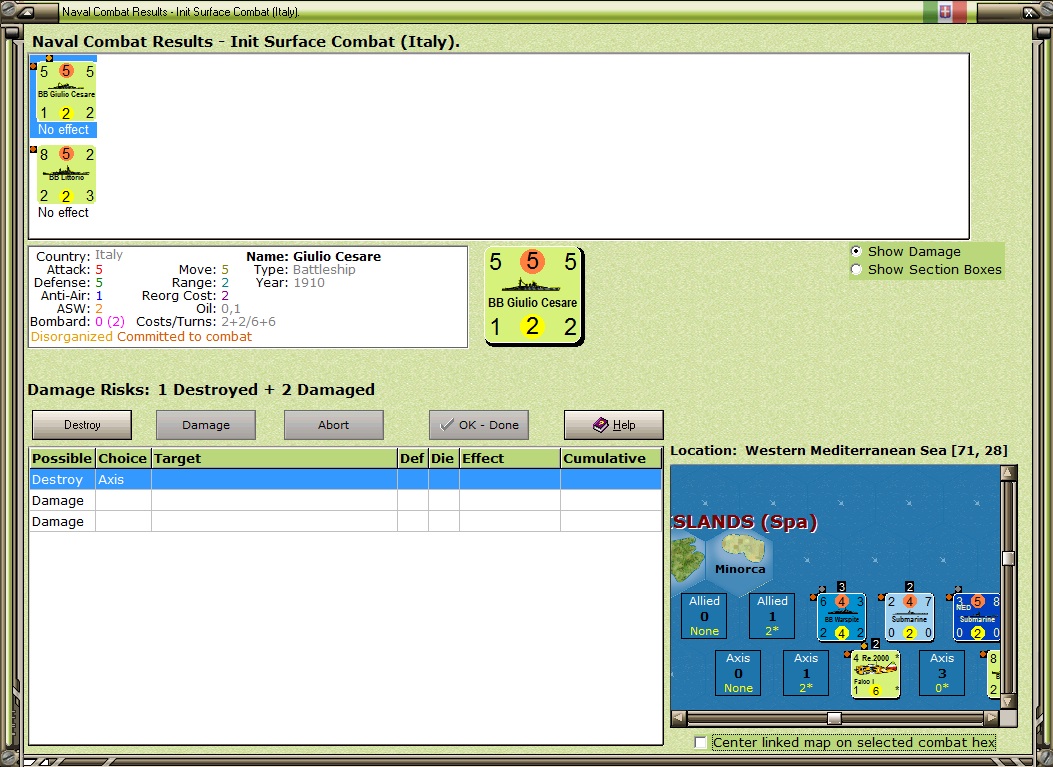Click the Re.2000 Falco I aircraft counter
The width and height of the screenshot is (1053, 767).
pyautogui.click(x=875, y=674)
